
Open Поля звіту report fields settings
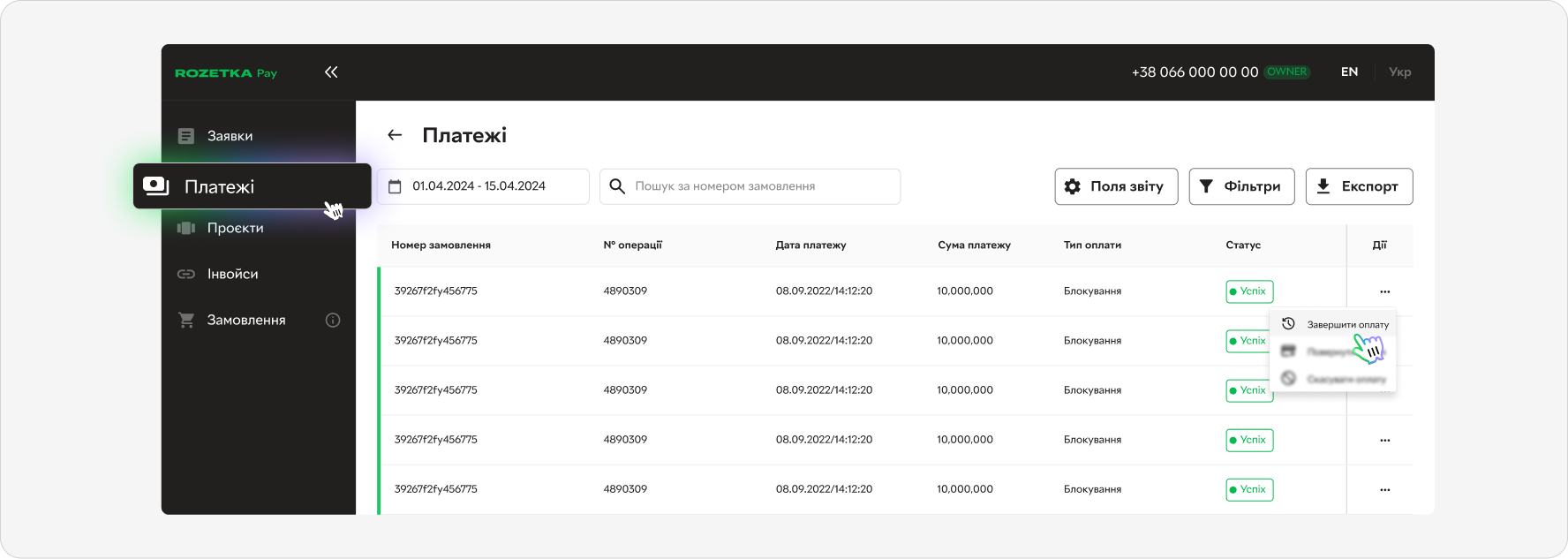[x=1116, y=186]
